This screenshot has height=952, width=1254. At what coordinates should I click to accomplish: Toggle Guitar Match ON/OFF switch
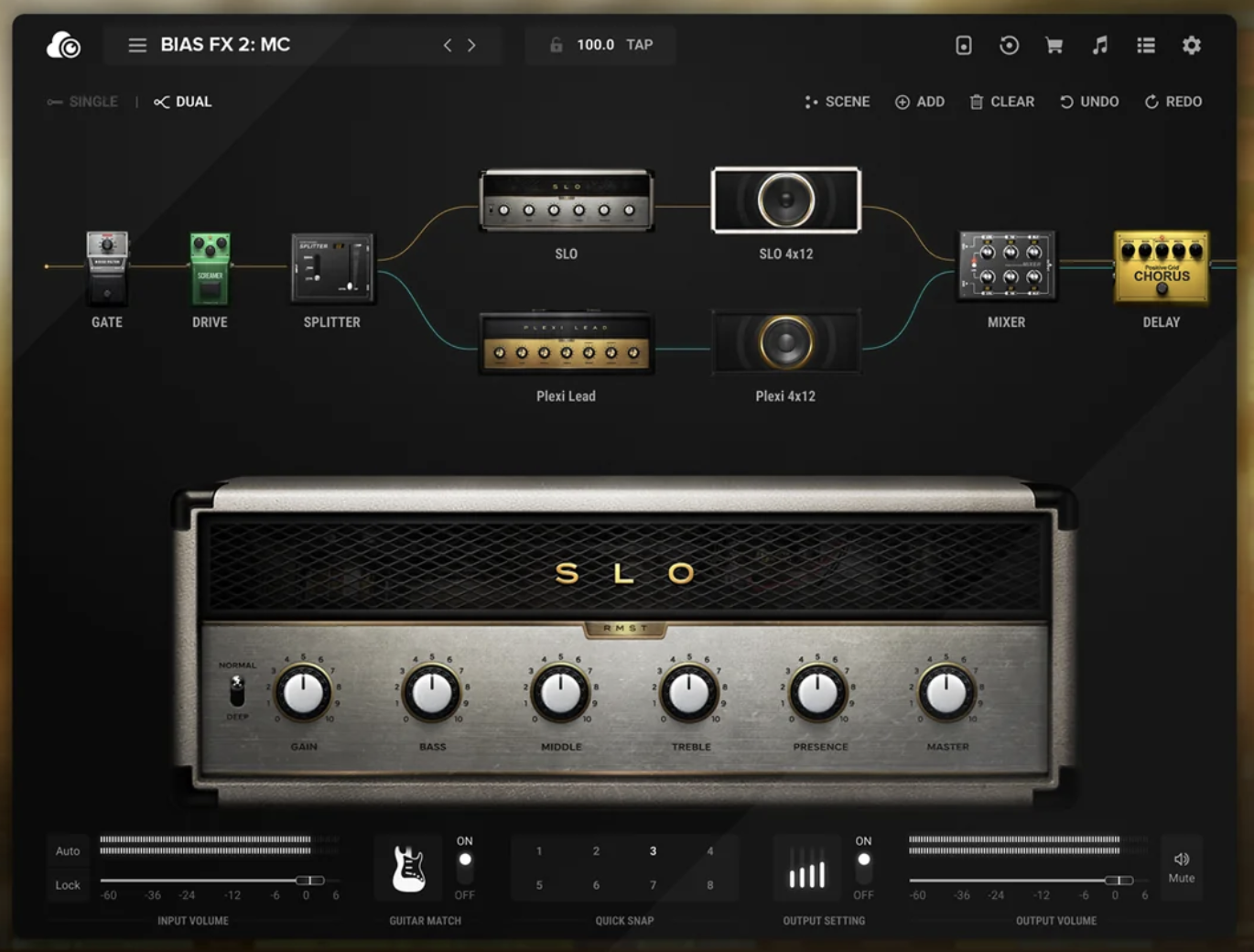(465, 867)
